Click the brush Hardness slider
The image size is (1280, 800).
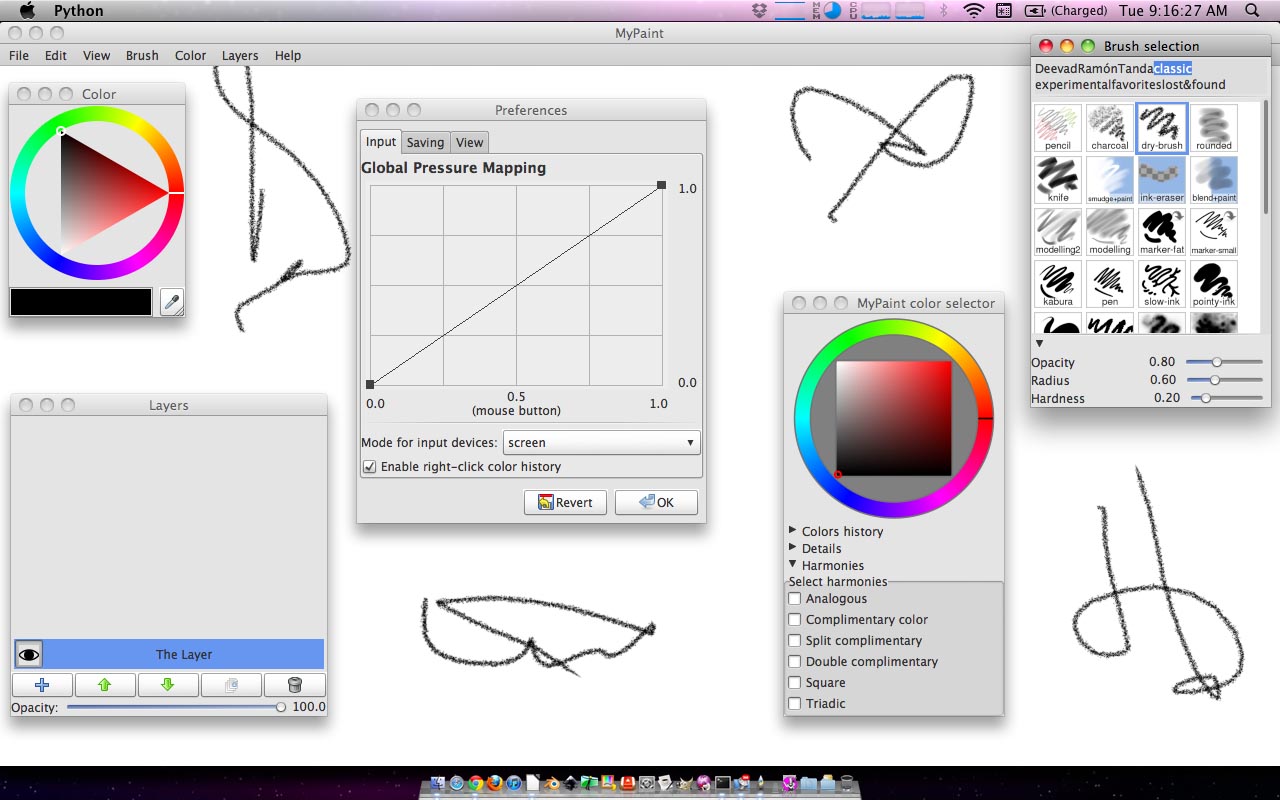pyautogui.click(x=1224, y=398)
